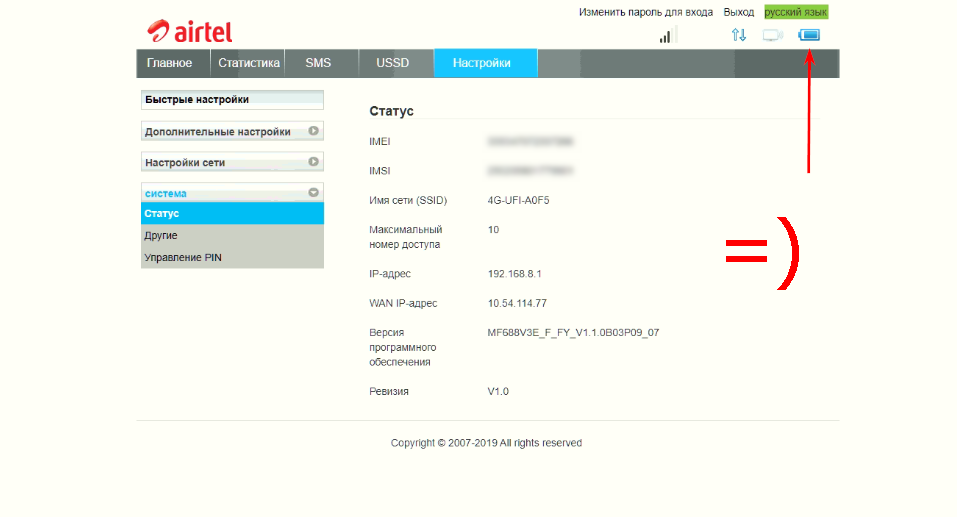Screen dimensions: 957x517
Task: Click the max access number value 10
Action: 493,230
